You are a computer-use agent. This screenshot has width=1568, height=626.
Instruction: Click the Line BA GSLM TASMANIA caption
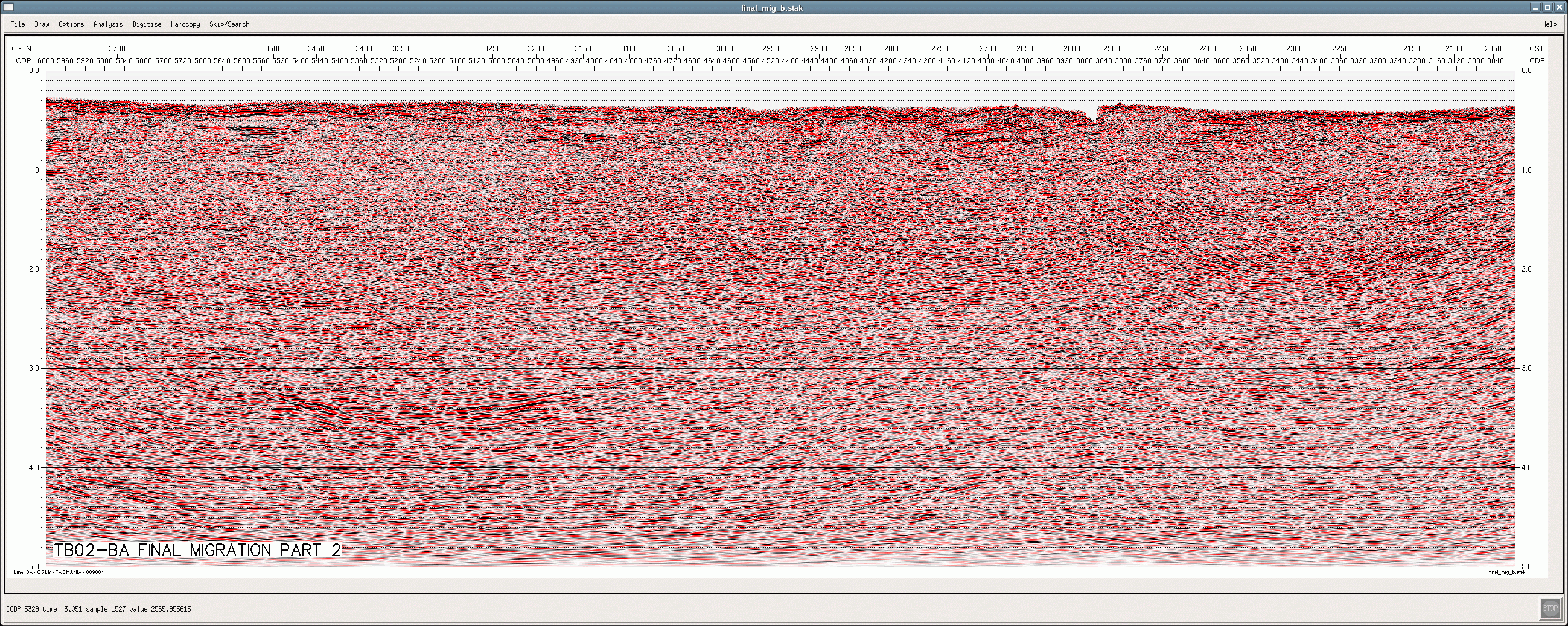tap(59, 572)
